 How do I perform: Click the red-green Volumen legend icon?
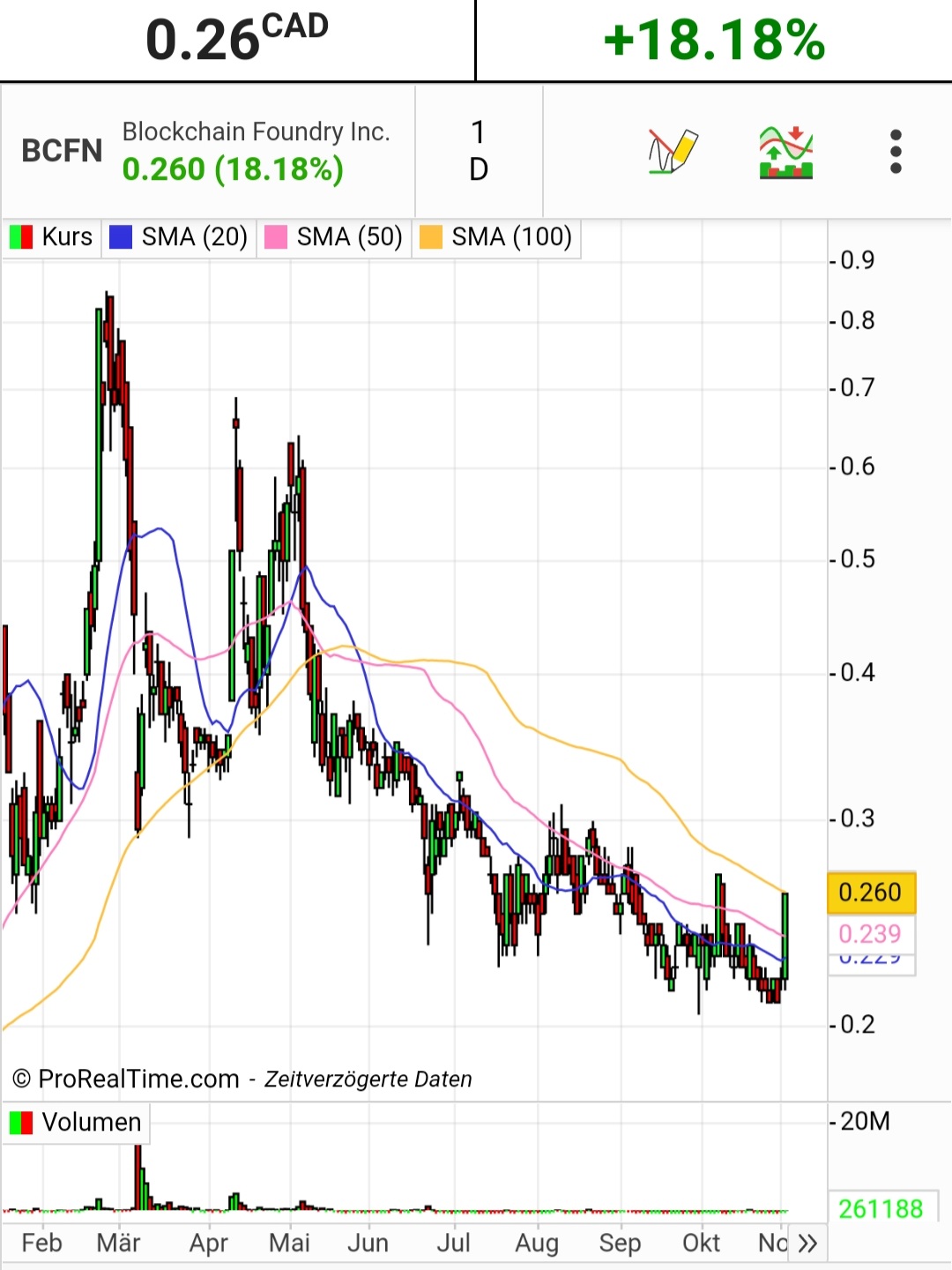tap(21, 1123)
